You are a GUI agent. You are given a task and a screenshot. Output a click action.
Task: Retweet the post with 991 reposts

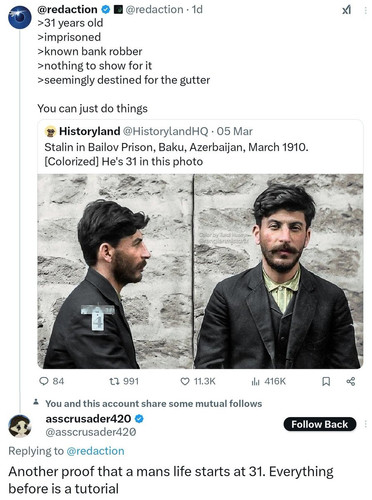pos(114,381)
